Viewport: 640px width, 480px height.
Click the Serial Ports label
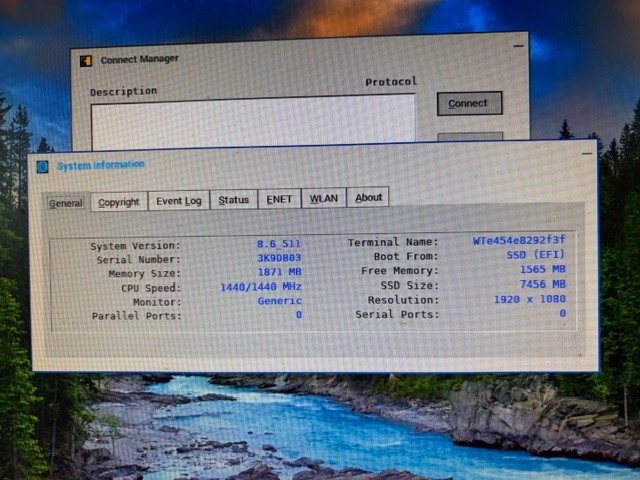pyautogui.click(x=397, y=314)
